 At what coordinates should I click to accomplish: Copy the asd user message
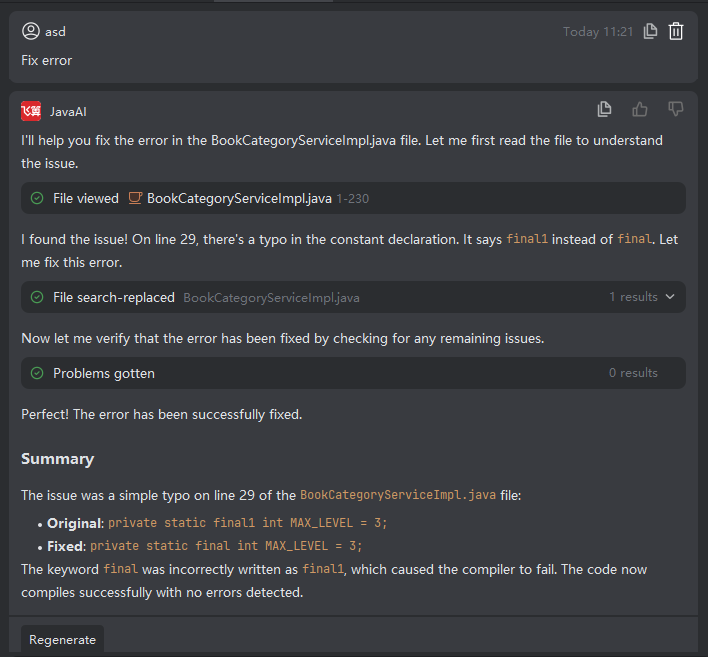pyautogui.click(x=650, y=31)
